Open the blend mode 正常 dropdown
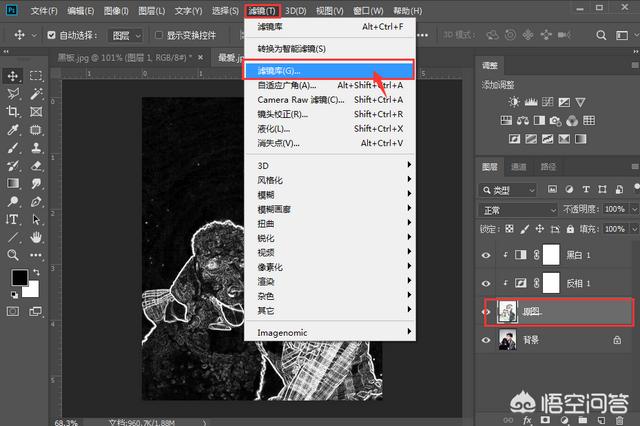The height and width of the screenshot is (426, 640). point(518,210)
